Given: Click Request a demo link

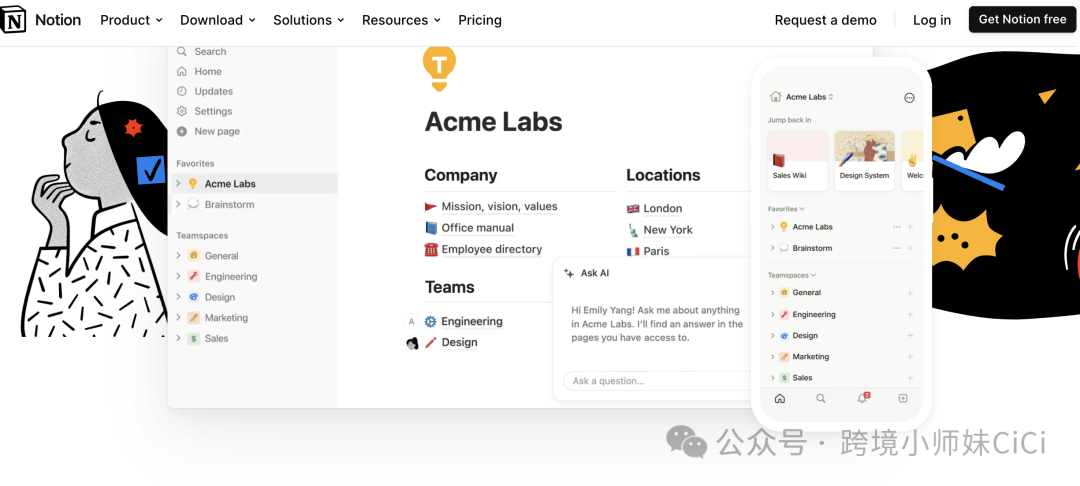Looking at the screenshot, I should (x=825, y=20).
